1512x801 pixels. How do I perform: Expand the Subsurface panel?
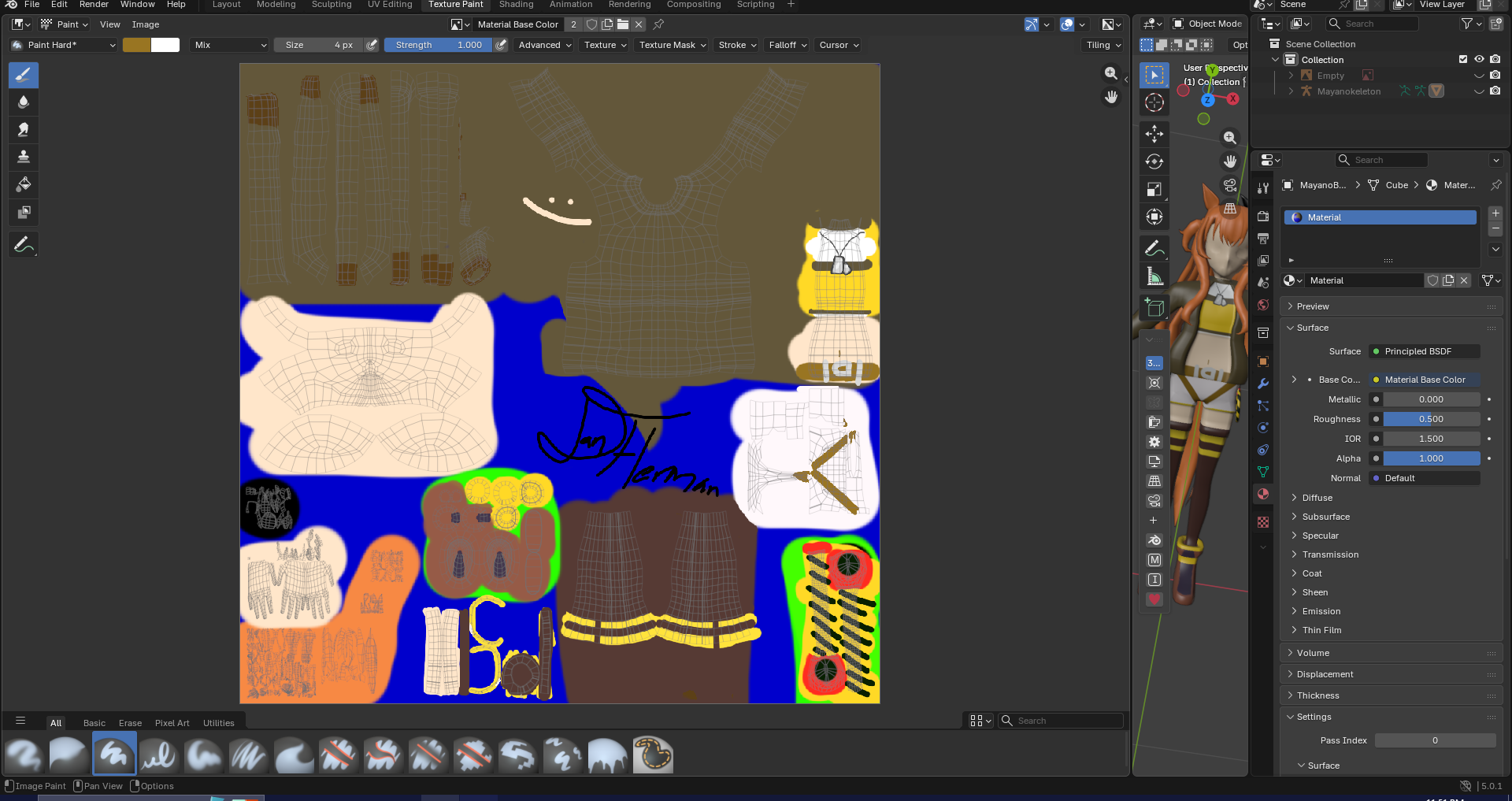[1325, 517]
